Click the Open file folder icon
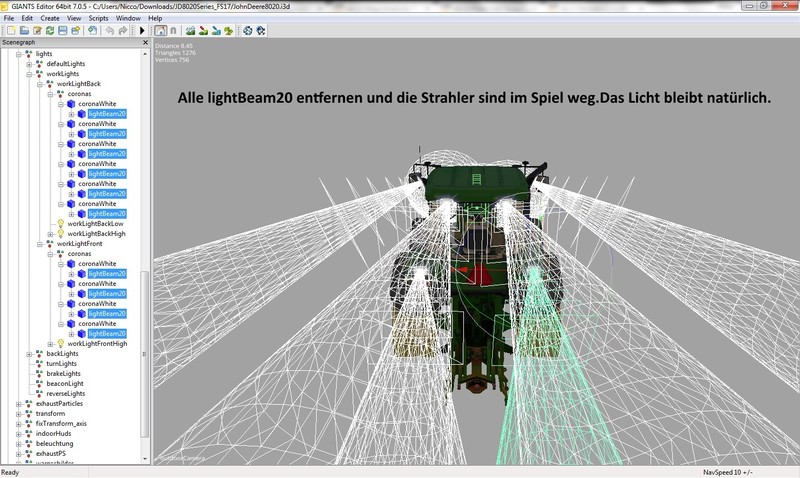The width and height of the screenshot is (800, 478). click(22, 31)
